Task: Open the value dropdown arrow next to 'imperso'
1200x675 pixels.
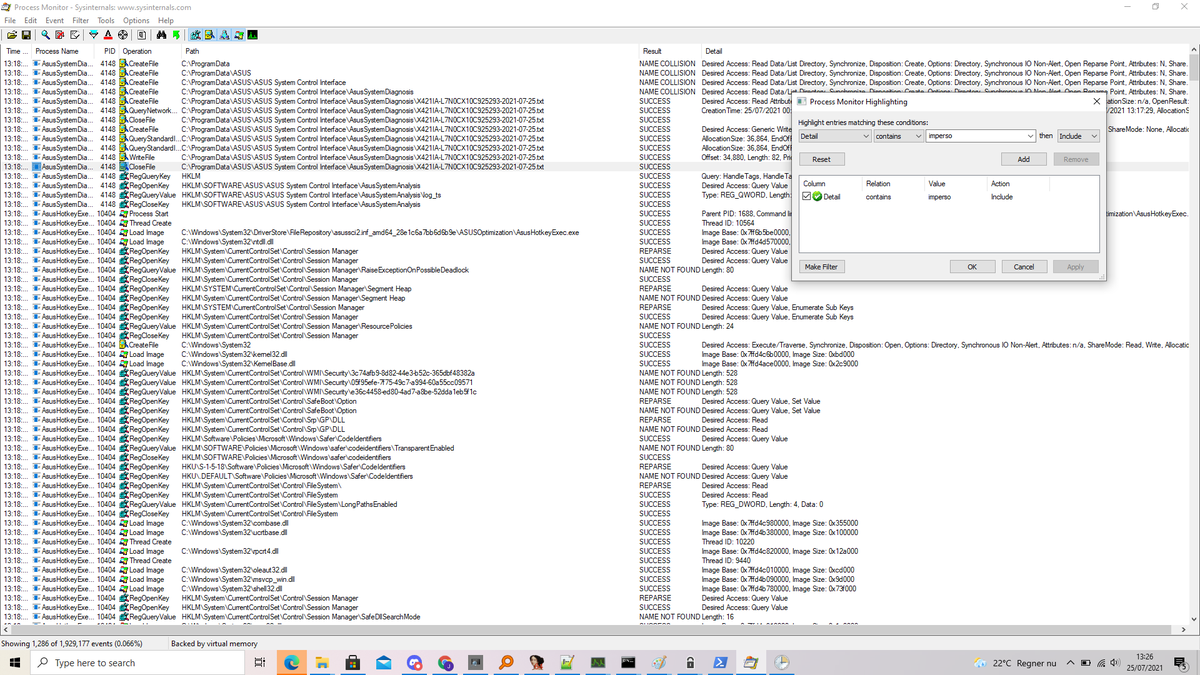Action: point(1029,136)
